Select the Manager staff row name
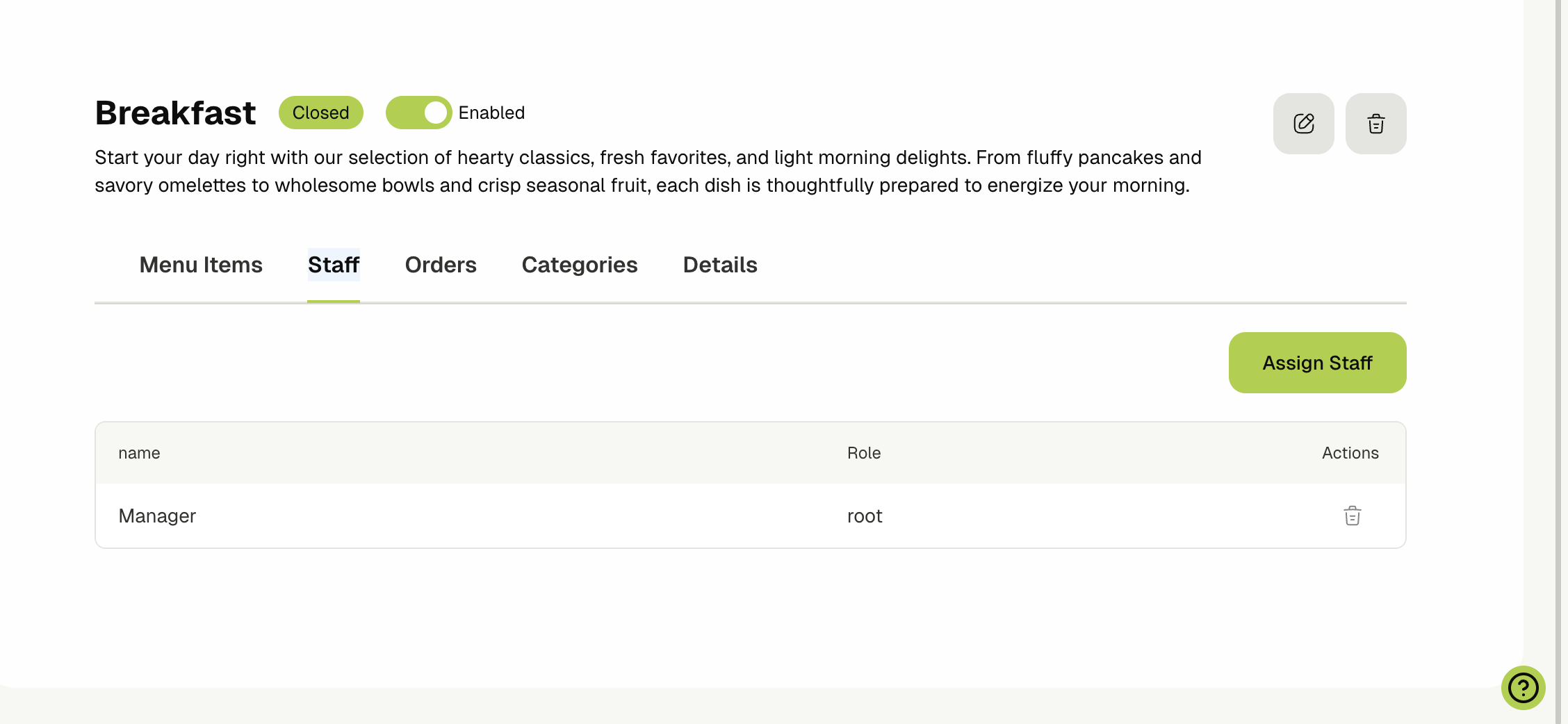This screenshot has height=724, width=1568. tap(157, 516)
